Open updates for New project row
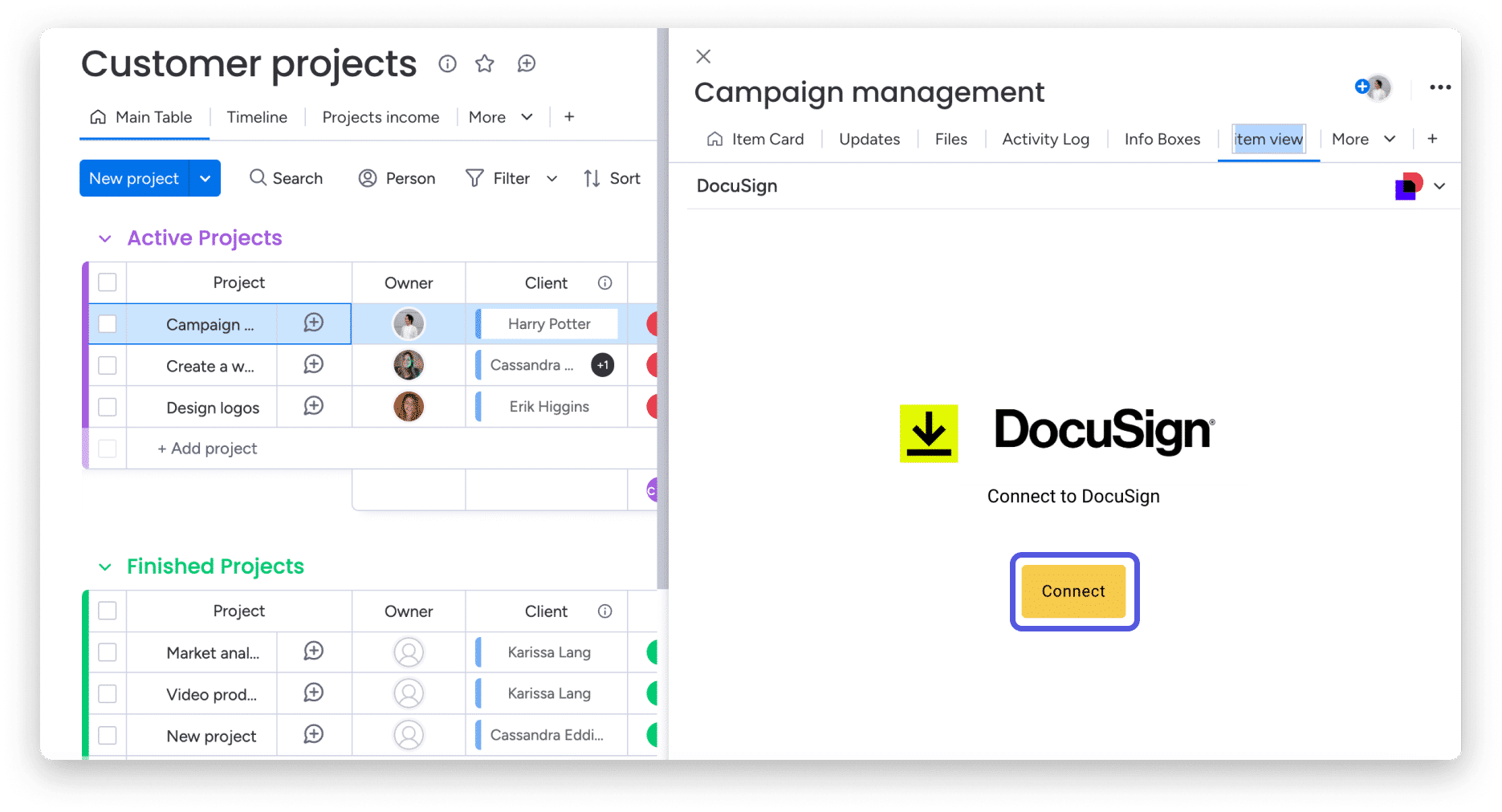Viewport: 1502px width, 812px height. tap(314, 734)
